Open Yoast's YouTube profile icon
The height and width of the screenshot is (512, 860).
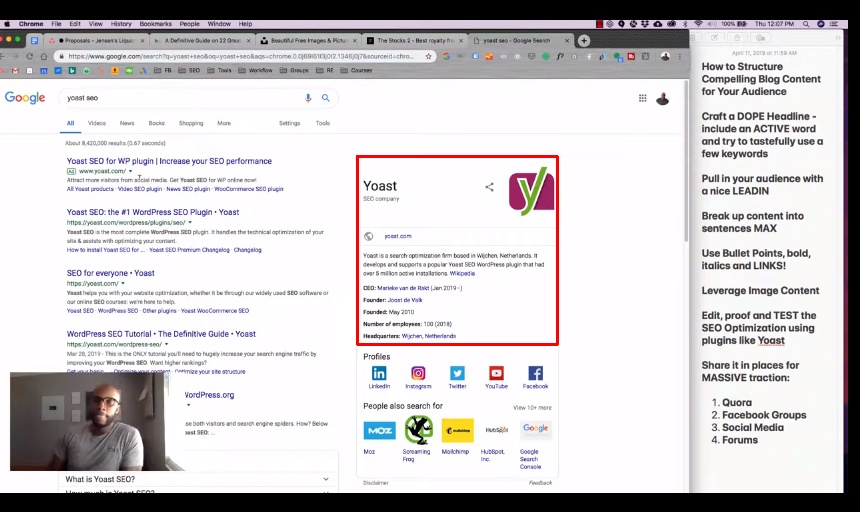pyautogui.click(x=496, y=373)
